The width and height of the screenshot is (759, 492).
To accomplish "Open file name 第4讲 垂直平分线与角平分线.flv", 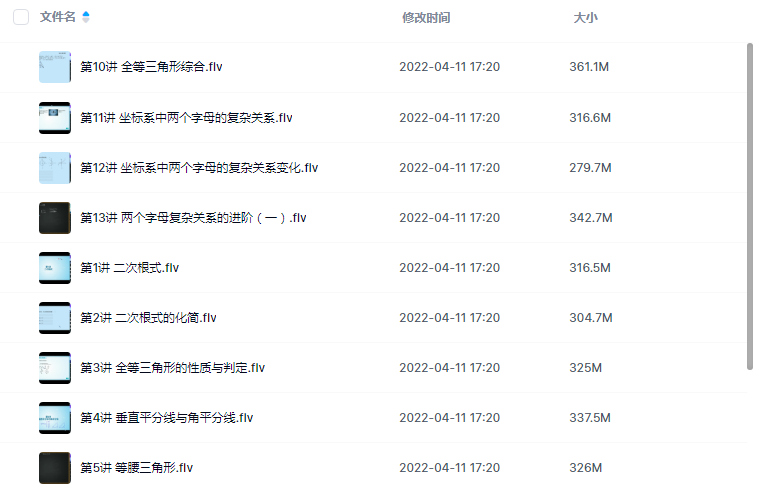I will pos(167,418).
